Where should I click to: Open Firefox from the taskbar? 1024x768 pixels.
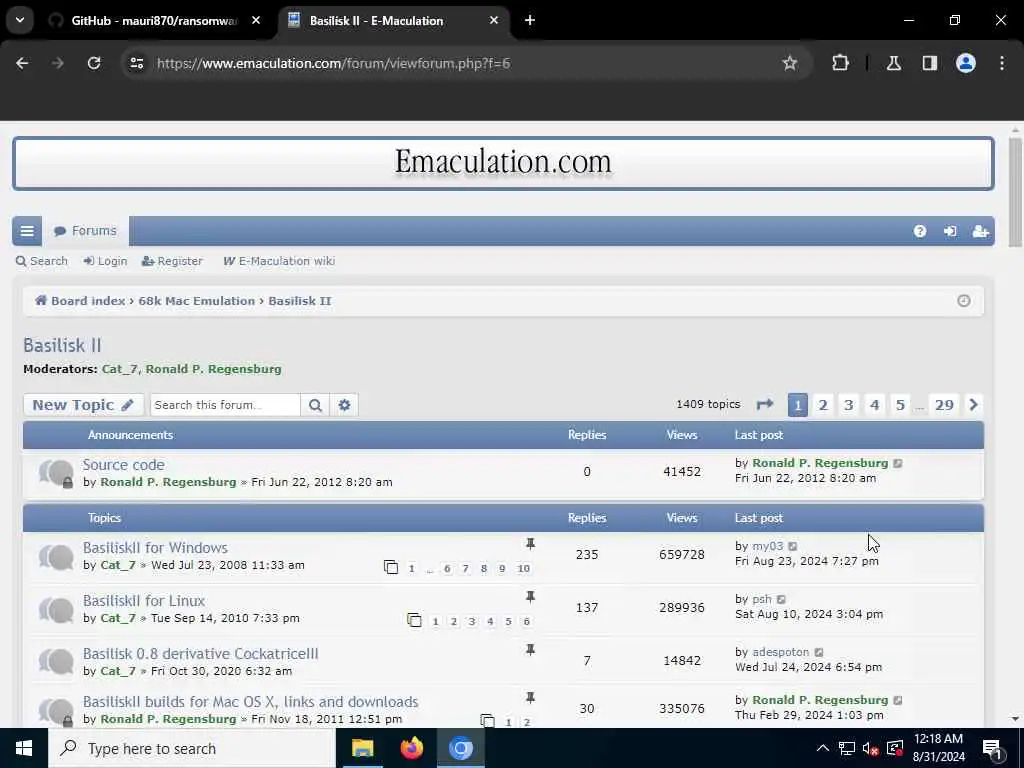[411, 748]
